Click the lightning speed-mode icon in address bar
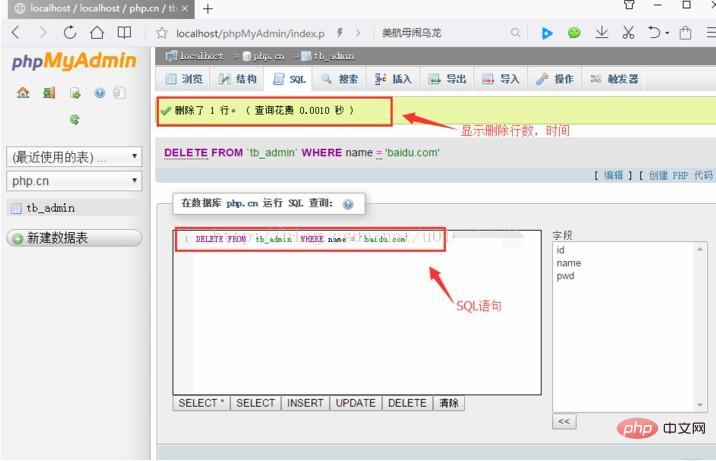The image size is (716, 461). (340, 32)
